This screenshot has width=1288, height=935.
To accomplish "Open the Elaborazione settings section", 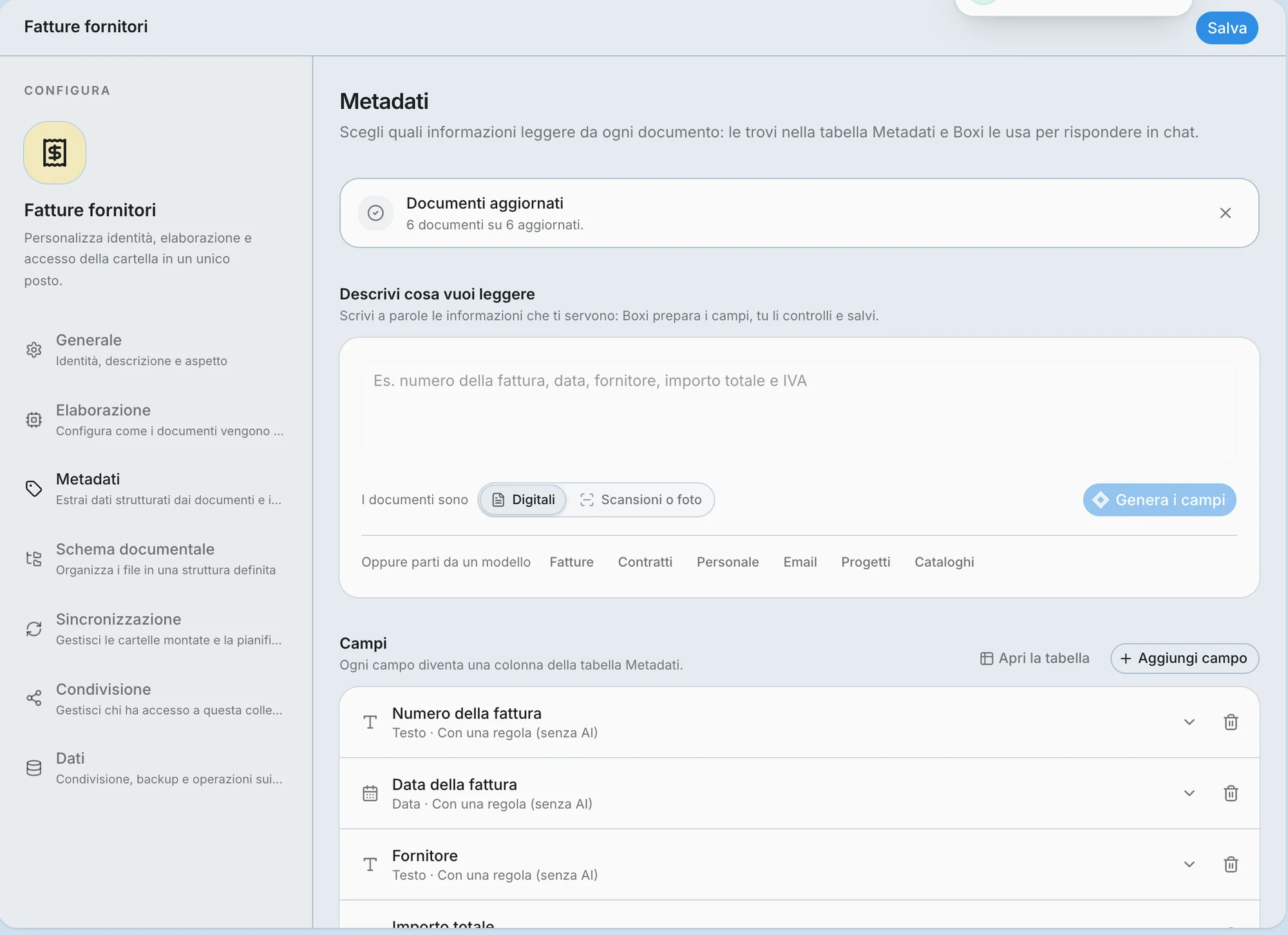I will click(155, 420).
